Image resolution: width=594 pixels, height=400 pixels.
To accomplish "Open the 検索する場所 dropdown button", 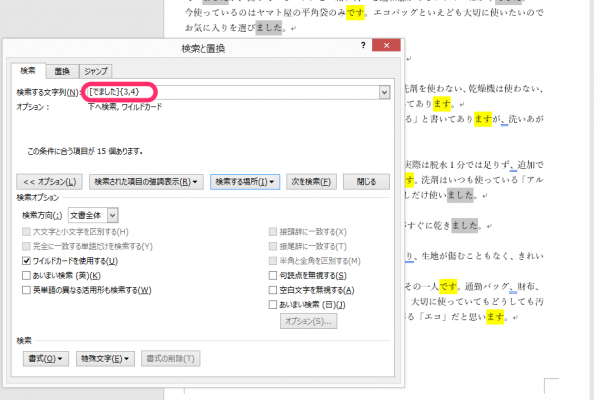I will [245, 182].
